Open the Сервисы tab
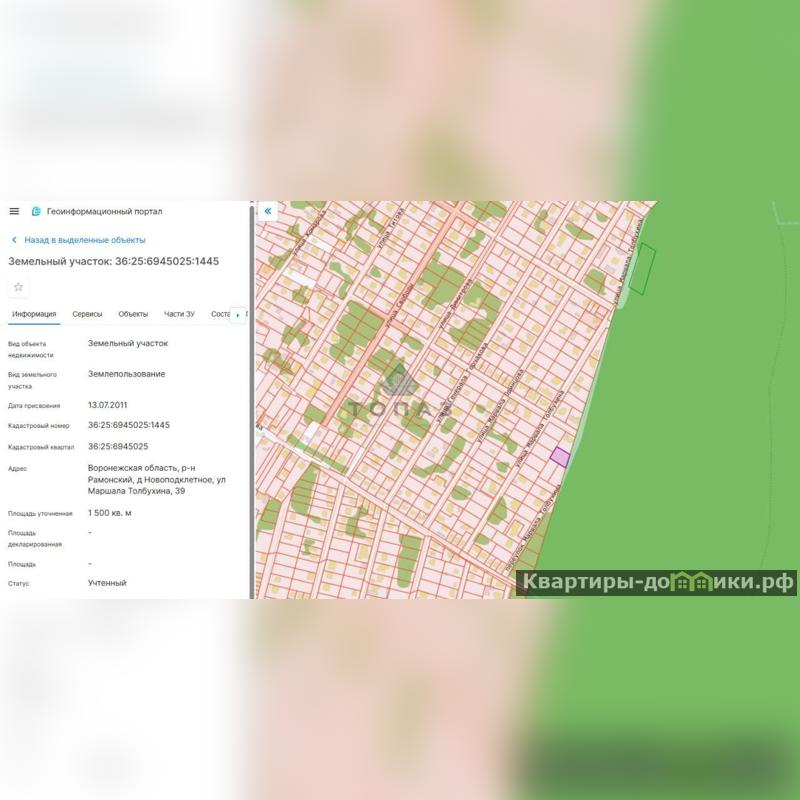Image resolution: width=800 pixels, height=800 pixels. pos(87,314)
